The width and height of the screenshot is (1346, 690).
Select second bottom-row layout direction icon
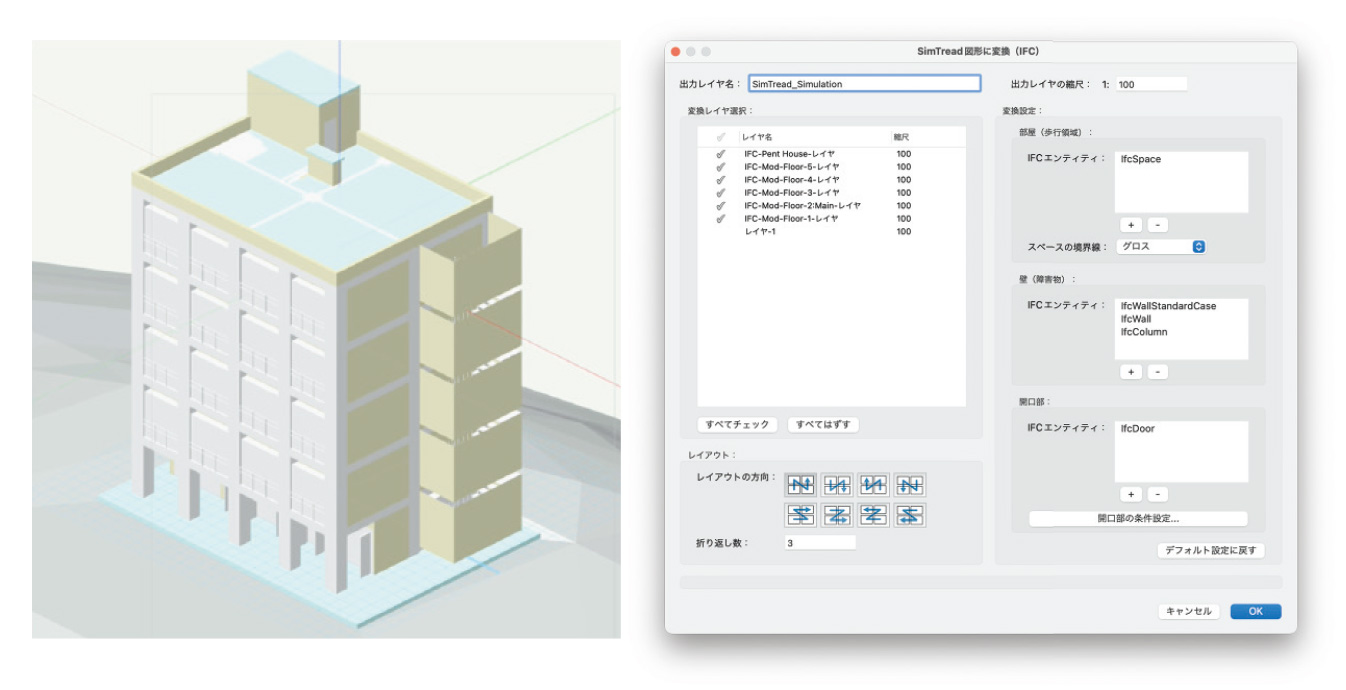point(837,516)
